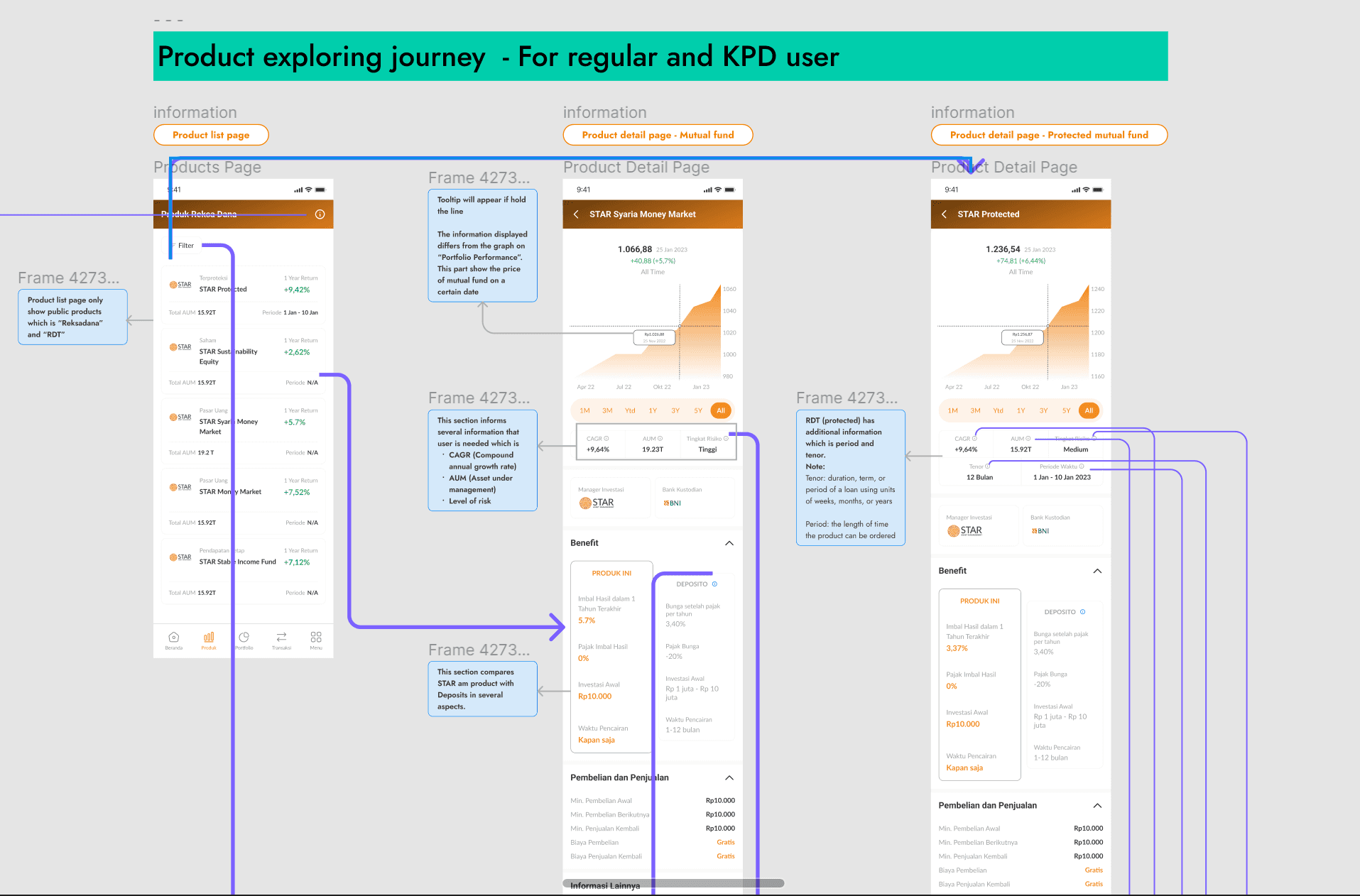Click STAR logo on Stable Income Fund card
This screenshot has width=1360, height=896.
180,557
